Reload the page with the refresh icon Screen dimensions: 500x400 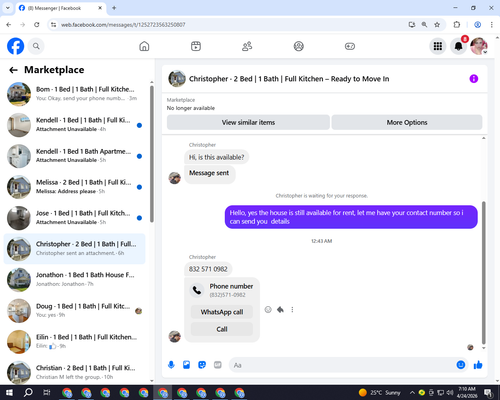click(x=37, y=25)
